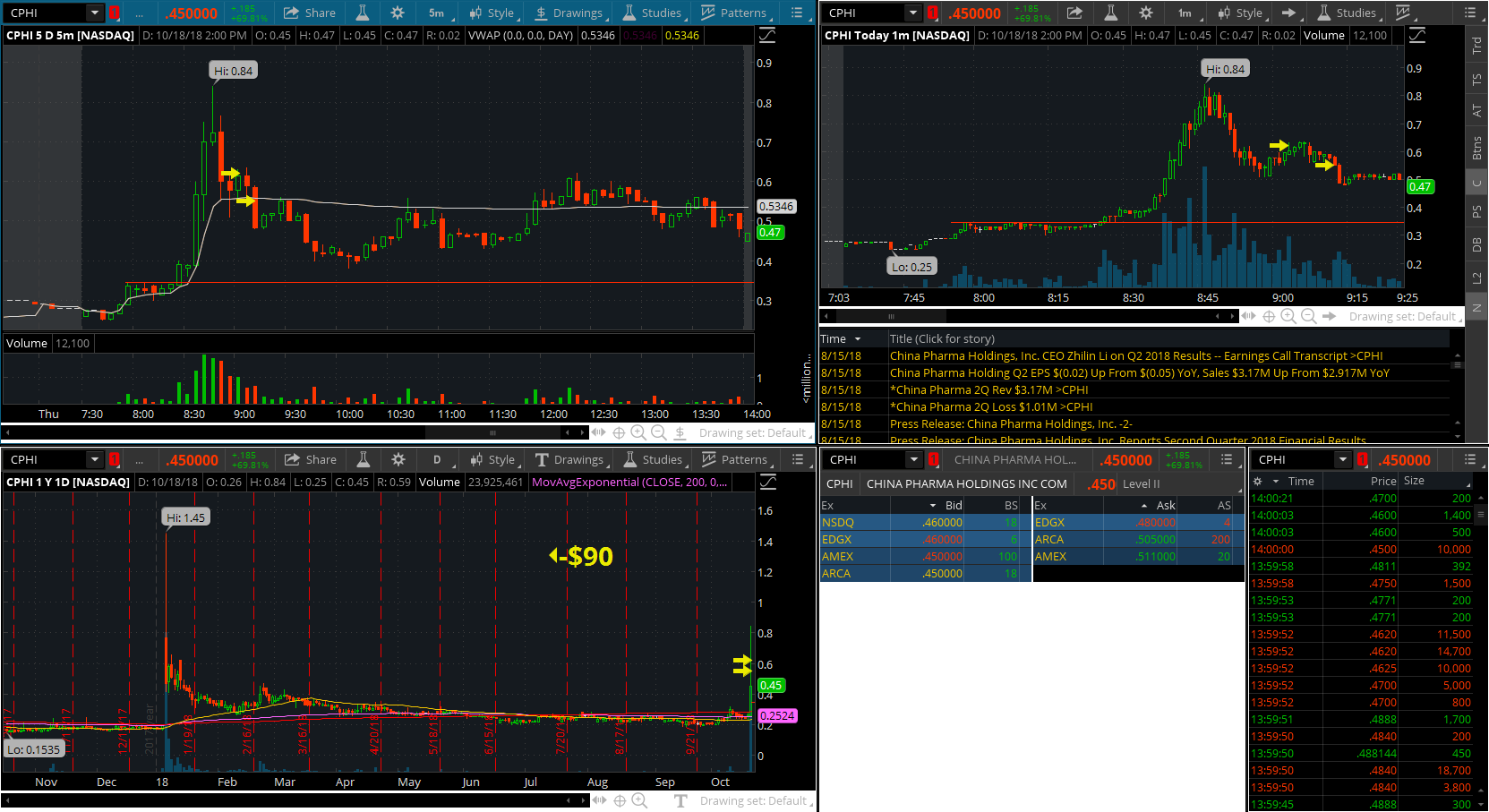Open chart settings gear on the 5m chart
This screenshot has width=1489, height=812.
click(x=398, y=13)
